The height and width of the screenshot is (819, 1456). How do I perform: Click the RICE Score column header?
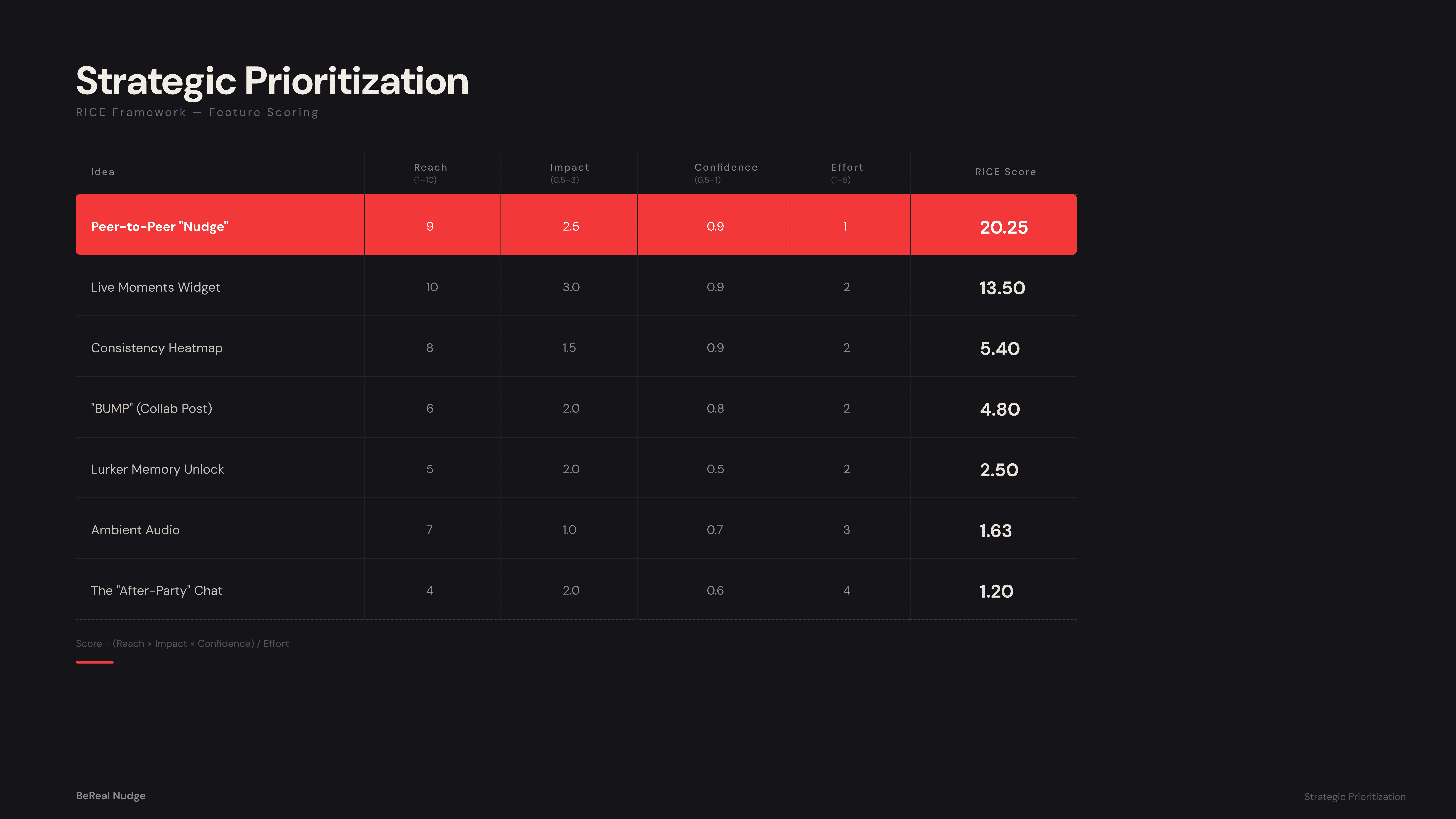coord(1006,172)
